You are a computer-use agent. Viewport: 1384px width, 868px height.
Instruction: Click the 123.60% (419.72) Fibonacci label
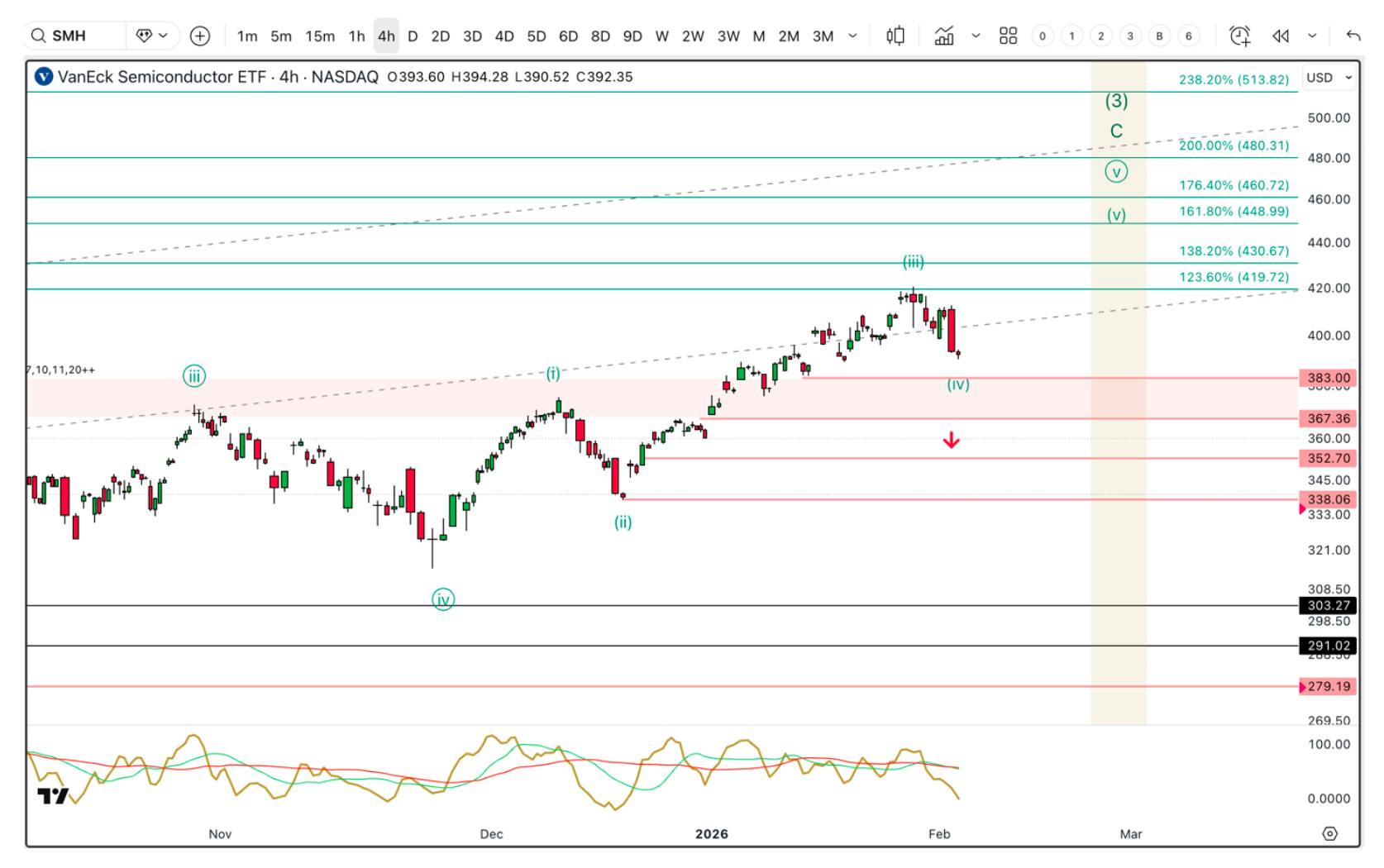coord(1234,277)
